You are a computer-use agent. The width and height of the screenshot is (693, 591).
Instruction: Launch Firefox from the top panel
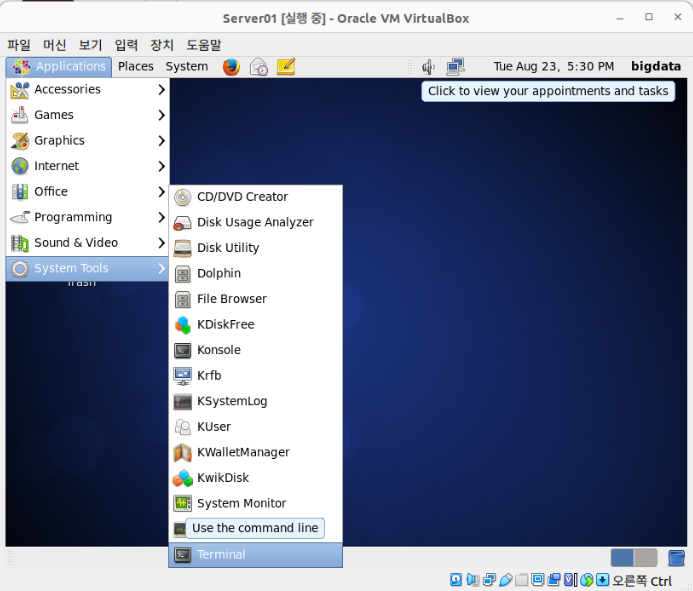pyautogui.click(x=231, y=67)
